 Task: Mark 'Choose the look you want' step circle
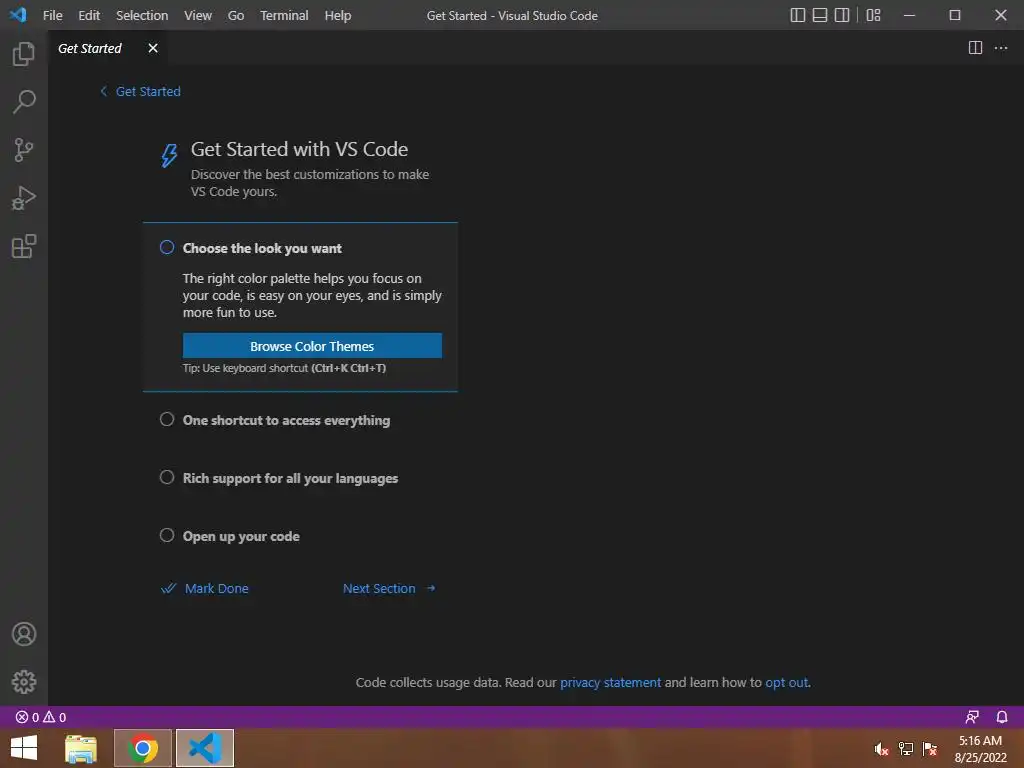tap(167, 248)
